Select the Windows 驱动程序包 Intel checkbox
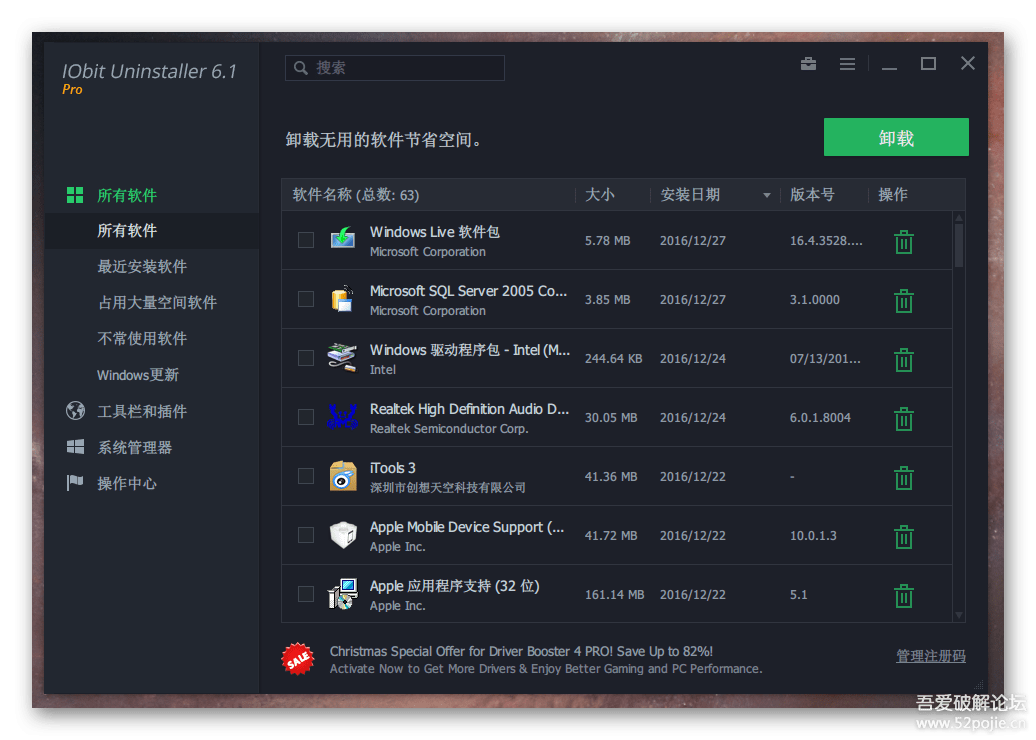Screen dimensions: 1036x740 point(305,358)
